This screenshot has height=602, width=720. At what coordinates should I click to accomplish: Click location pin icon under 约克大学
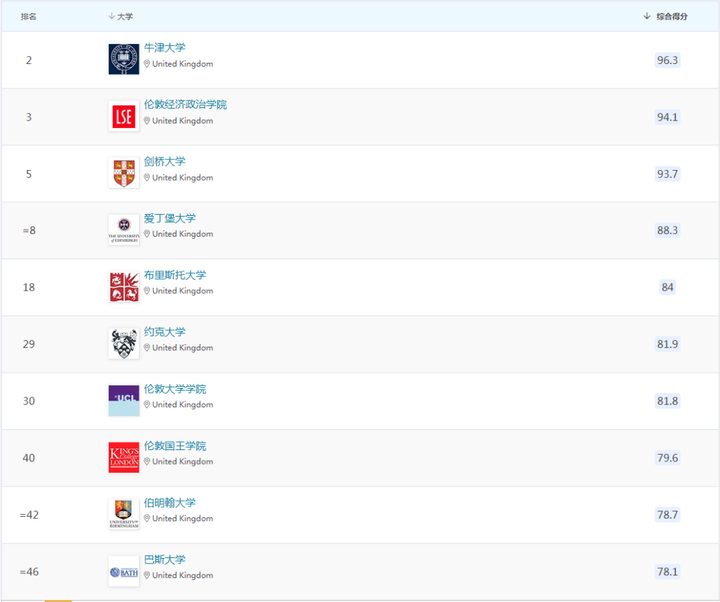tap(147, 348)
